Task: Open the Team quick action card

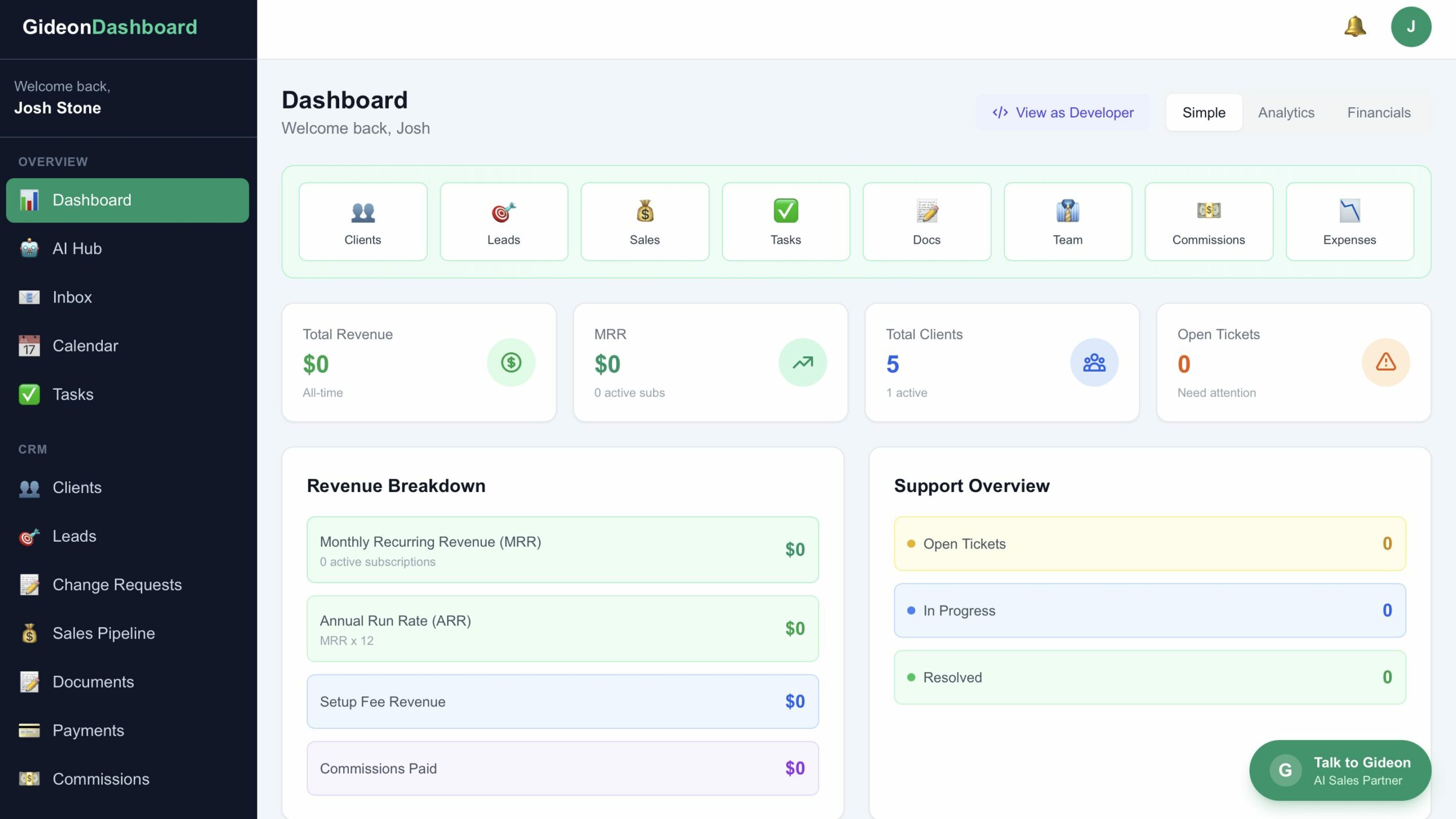Action: (x=1067, y=221)
